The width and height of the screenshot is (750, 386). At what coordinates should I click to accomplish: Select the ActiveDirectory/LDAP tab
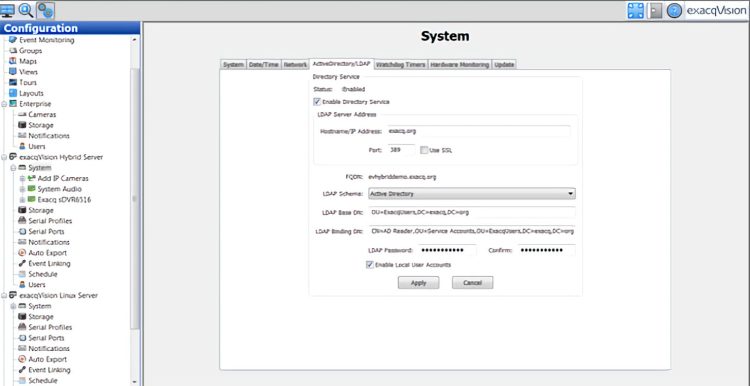click(x=341, y=64)
